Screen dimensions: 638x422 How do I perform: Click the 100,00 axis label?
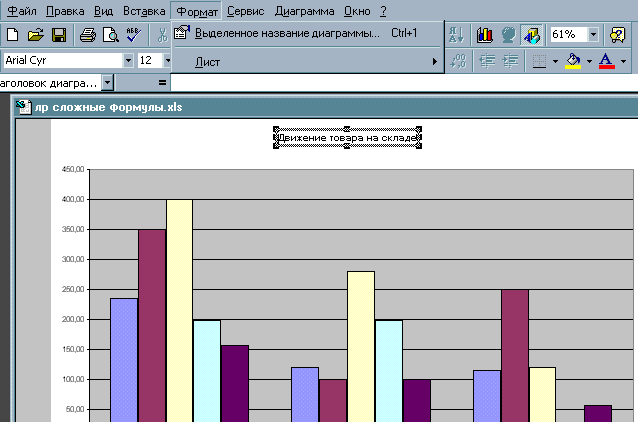[x=73, y=379]
